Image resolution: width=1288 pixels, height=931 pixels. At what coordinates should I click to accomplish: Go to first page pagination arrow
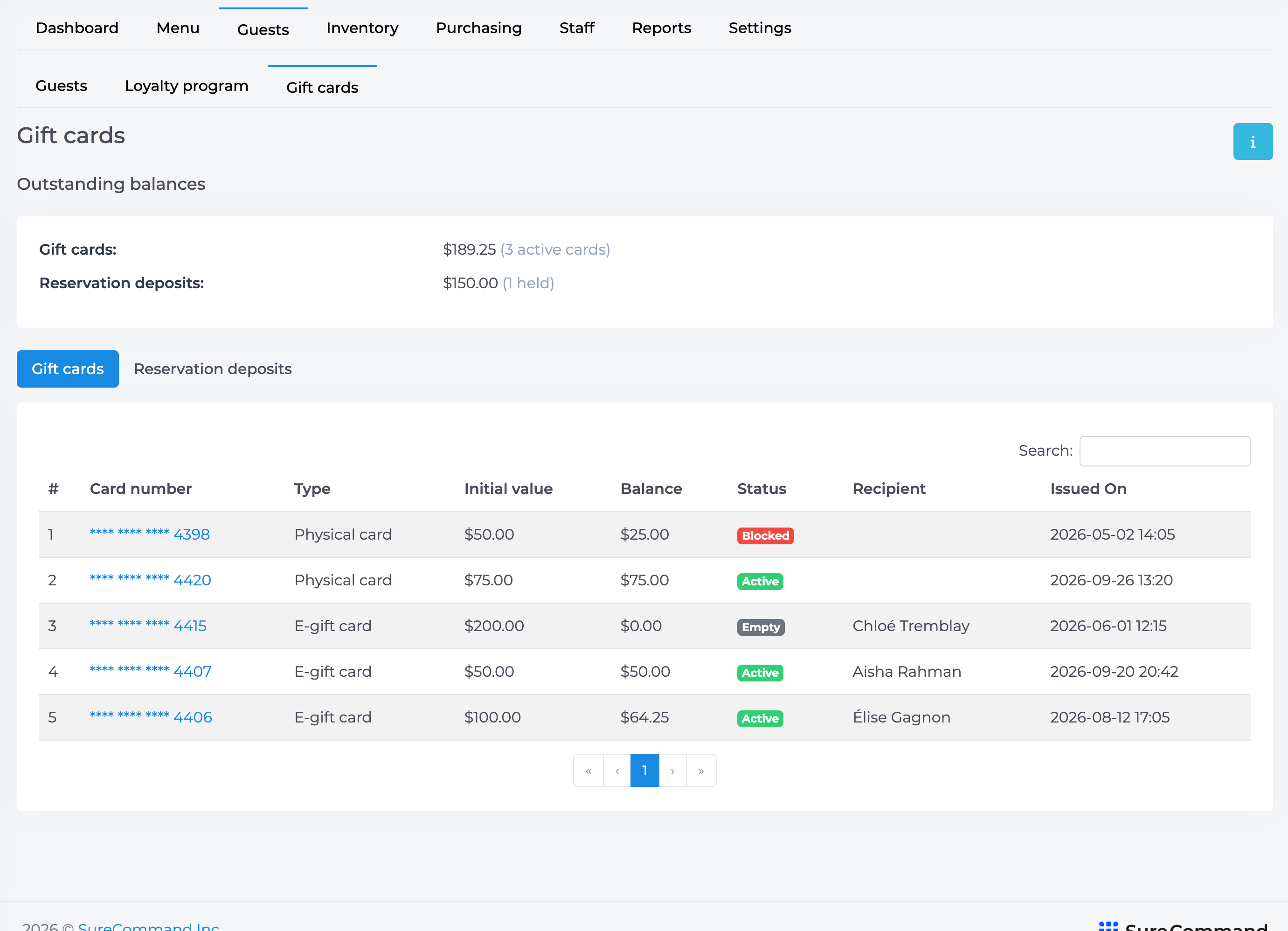tap(589, 770)
